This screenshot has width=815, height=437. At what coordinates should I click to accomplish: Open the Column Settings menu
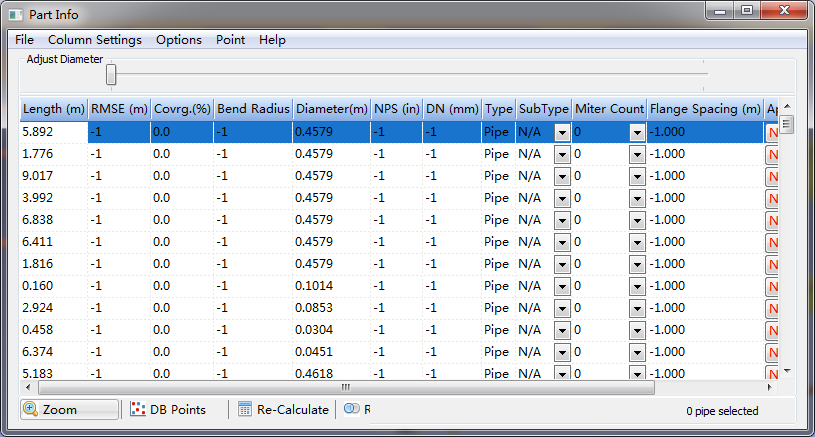click(95, 40)
